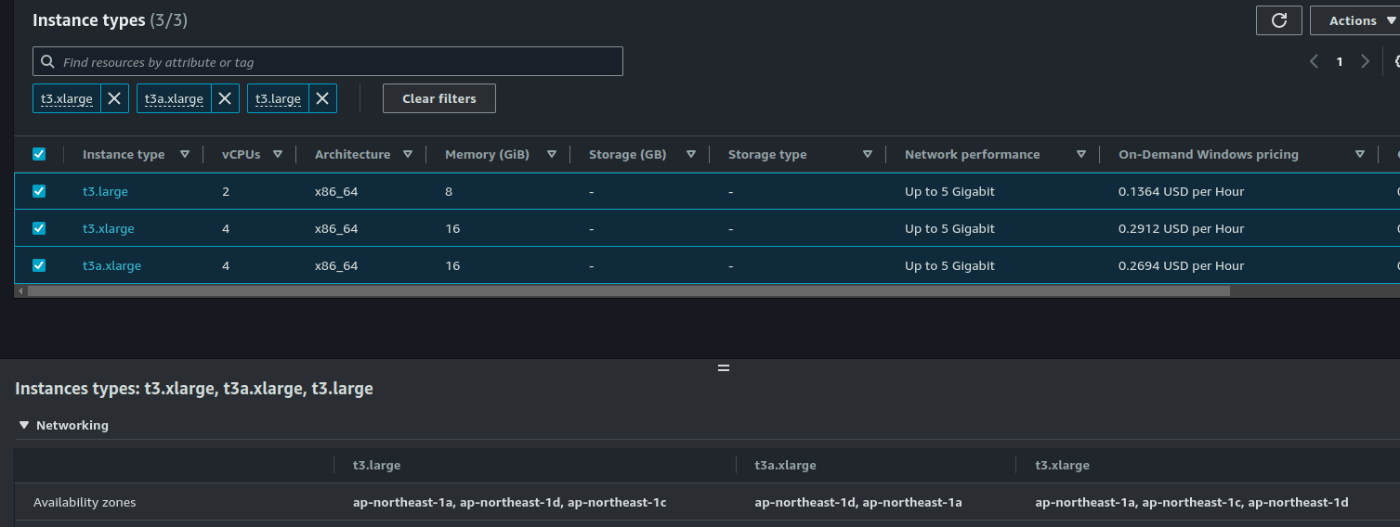Sort by Instance type column arrow

point(184,154)
